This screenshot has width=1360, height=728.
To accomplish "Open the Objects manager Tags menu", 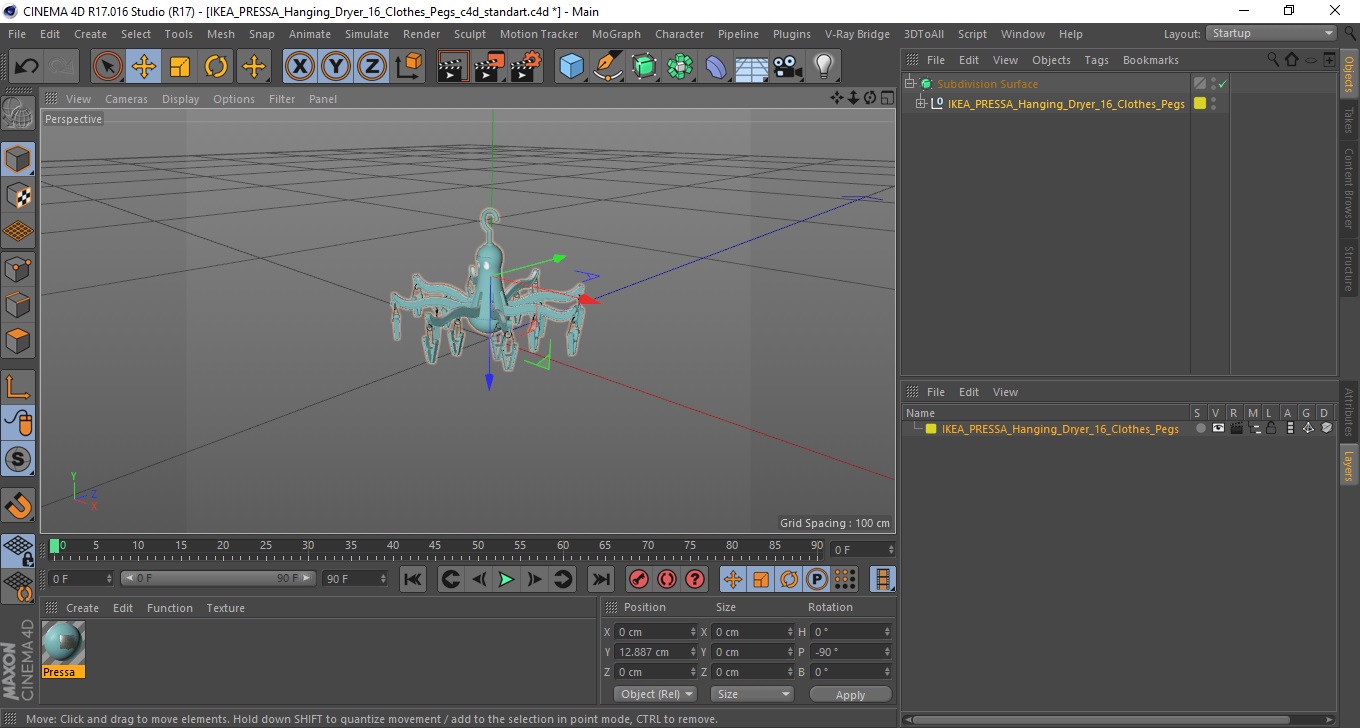I will point(1096,60).
